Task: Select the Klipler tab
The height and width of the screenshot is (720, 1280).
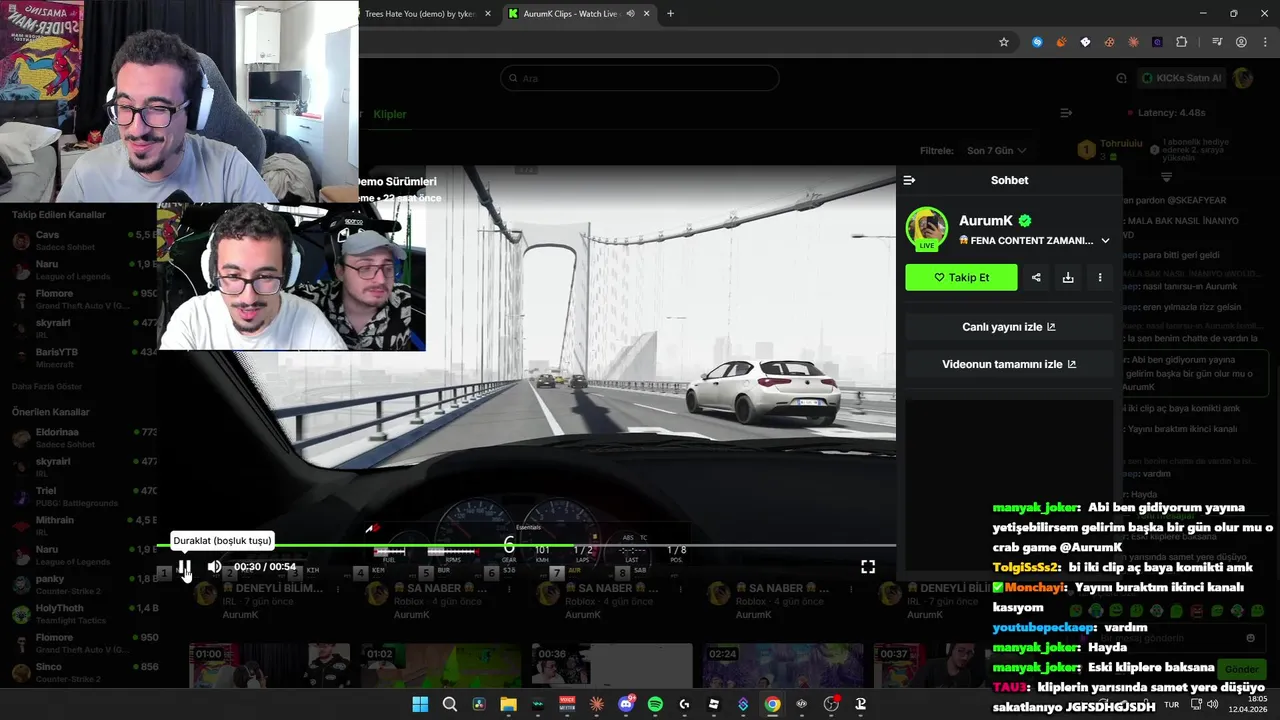Action: pos(390,114)
